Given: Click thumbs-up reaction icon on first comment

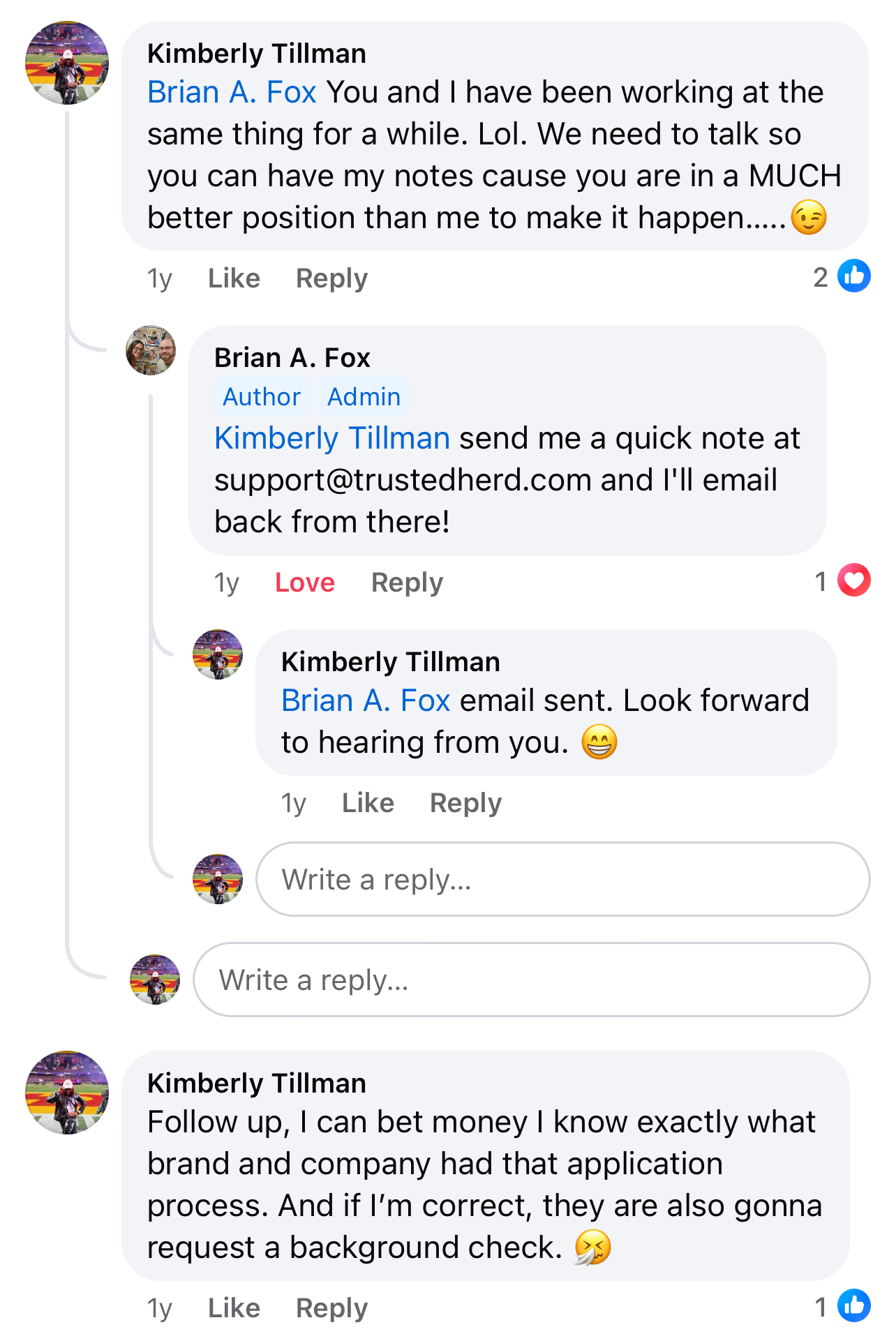Looking at the screenshot, I should [853, 276].
